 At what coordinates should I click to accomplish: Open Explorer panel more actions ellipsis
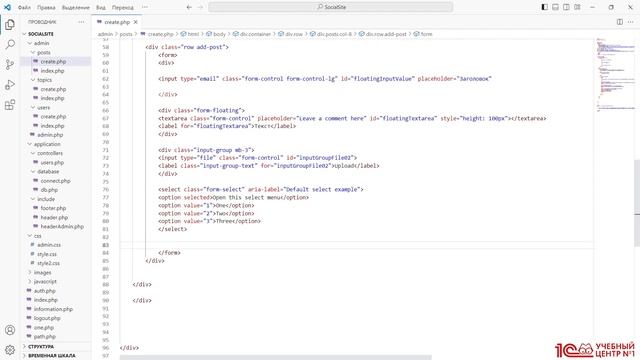pyautogui.click(x=81, y=22)
